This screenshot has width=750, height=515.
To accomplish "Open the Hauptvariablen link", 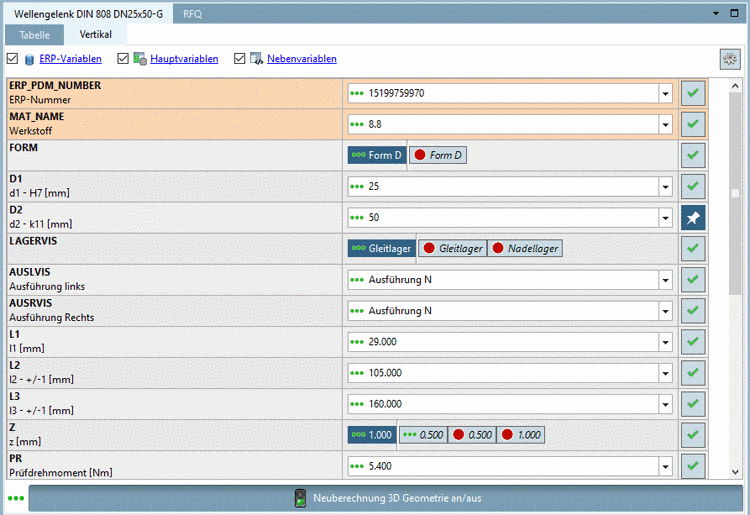I will coord(184,59).
